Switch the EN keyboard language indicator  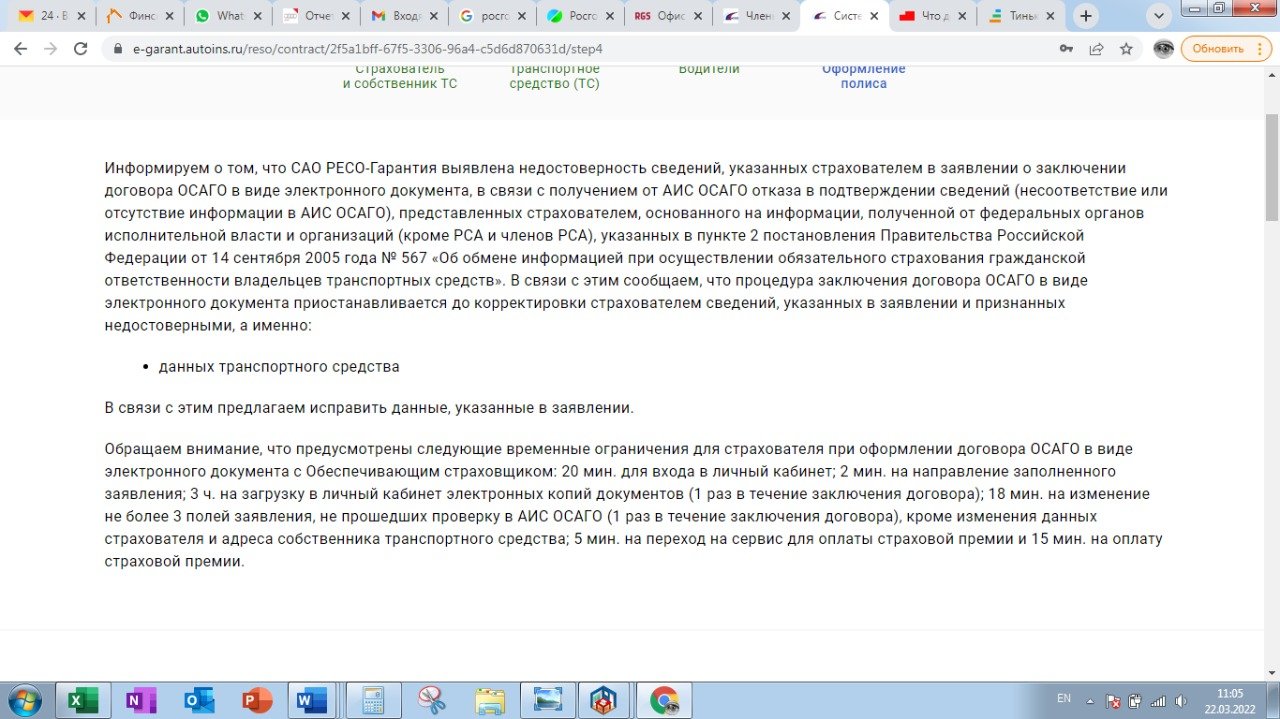[1063, 698]
